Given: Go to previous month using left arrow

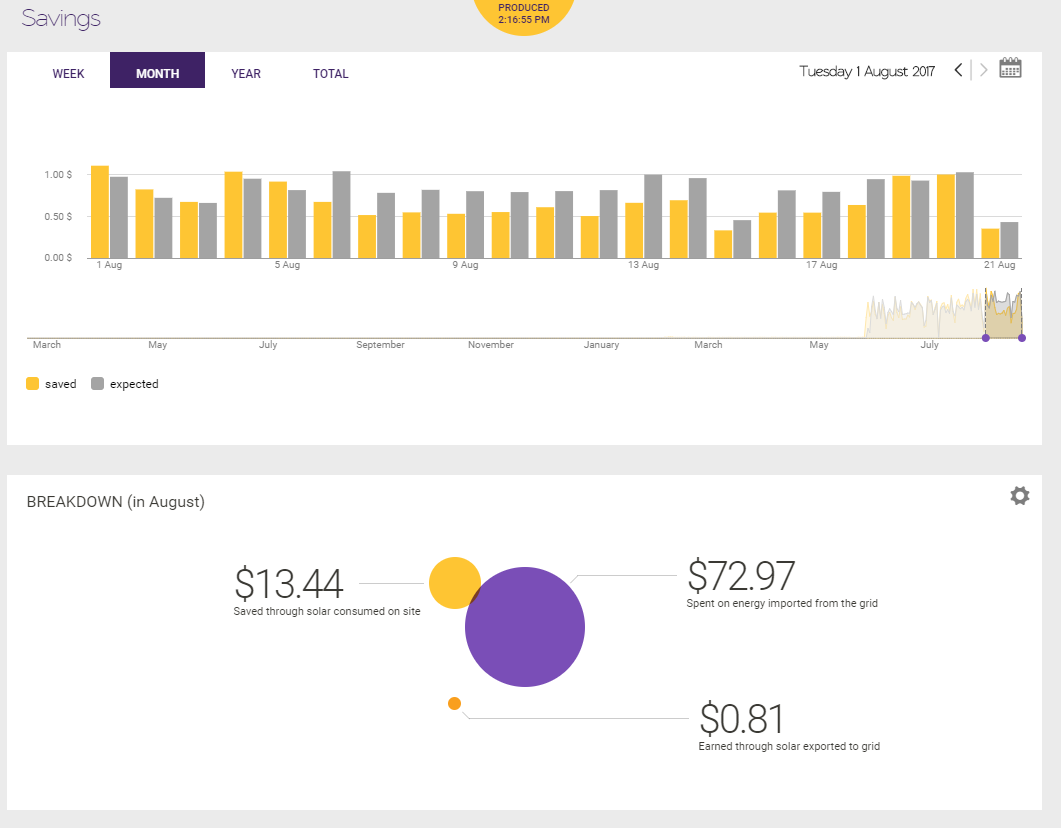Looking at the screenshot, I should (958, 70).
